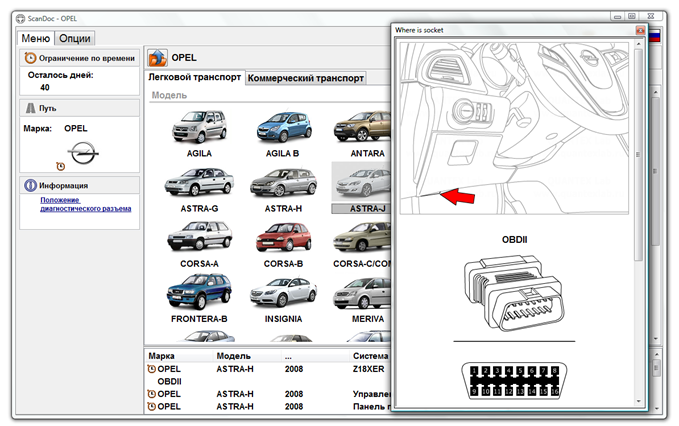Image resolution: width=679 pixels, height=426 pixels.
Task: Open diagnostic socket position link
Action: click(x=85, y=204)
